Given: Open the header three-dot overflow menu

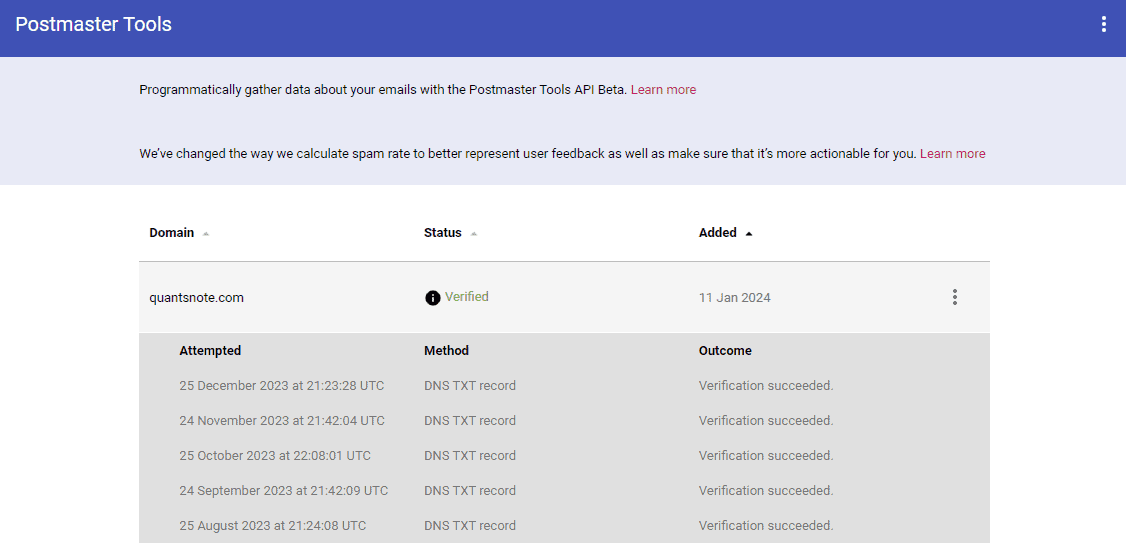Looking at the screenshot, I should [x=1103, y=24].
